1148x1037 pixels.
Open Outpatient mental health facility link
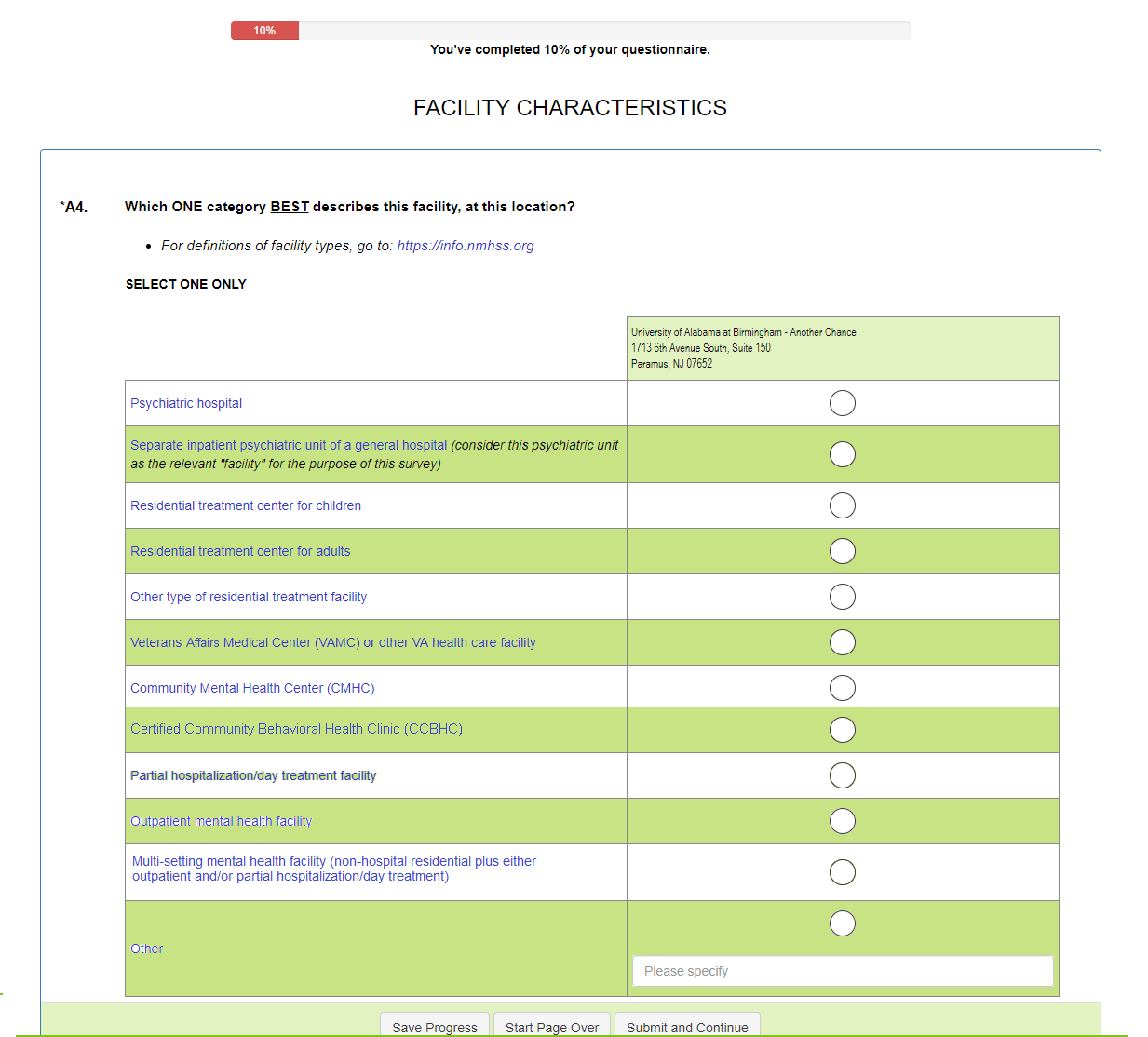tap(221, 821)
